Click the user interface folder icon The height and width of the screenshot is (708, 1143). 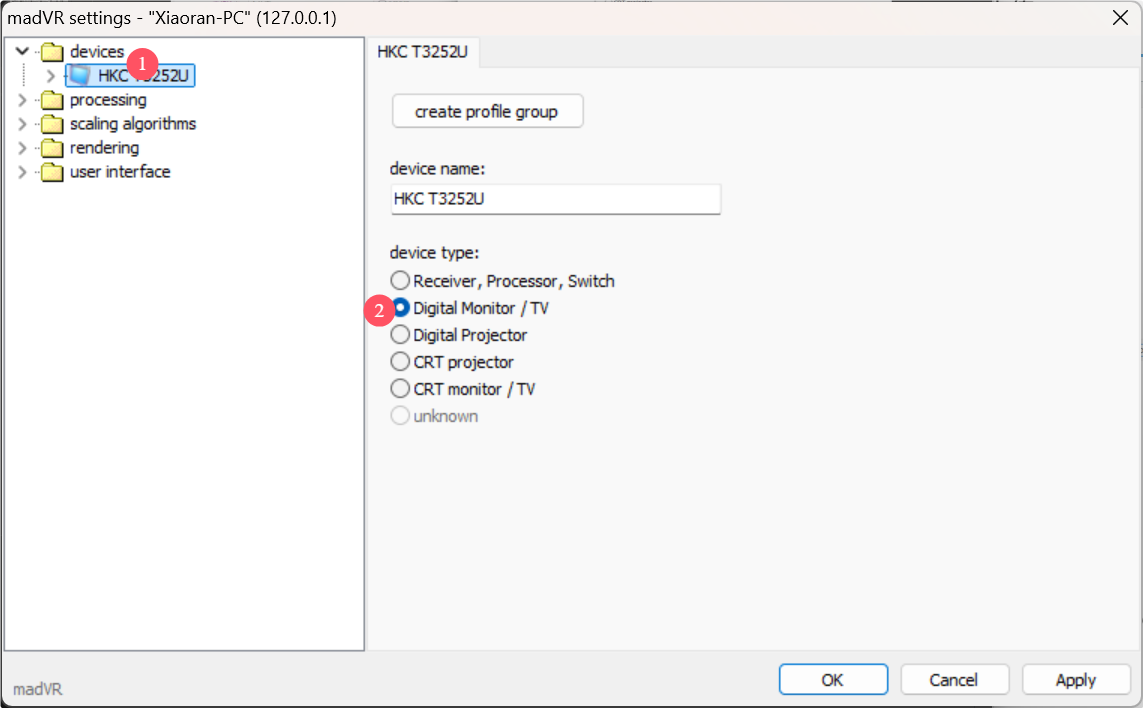(52, 172)
